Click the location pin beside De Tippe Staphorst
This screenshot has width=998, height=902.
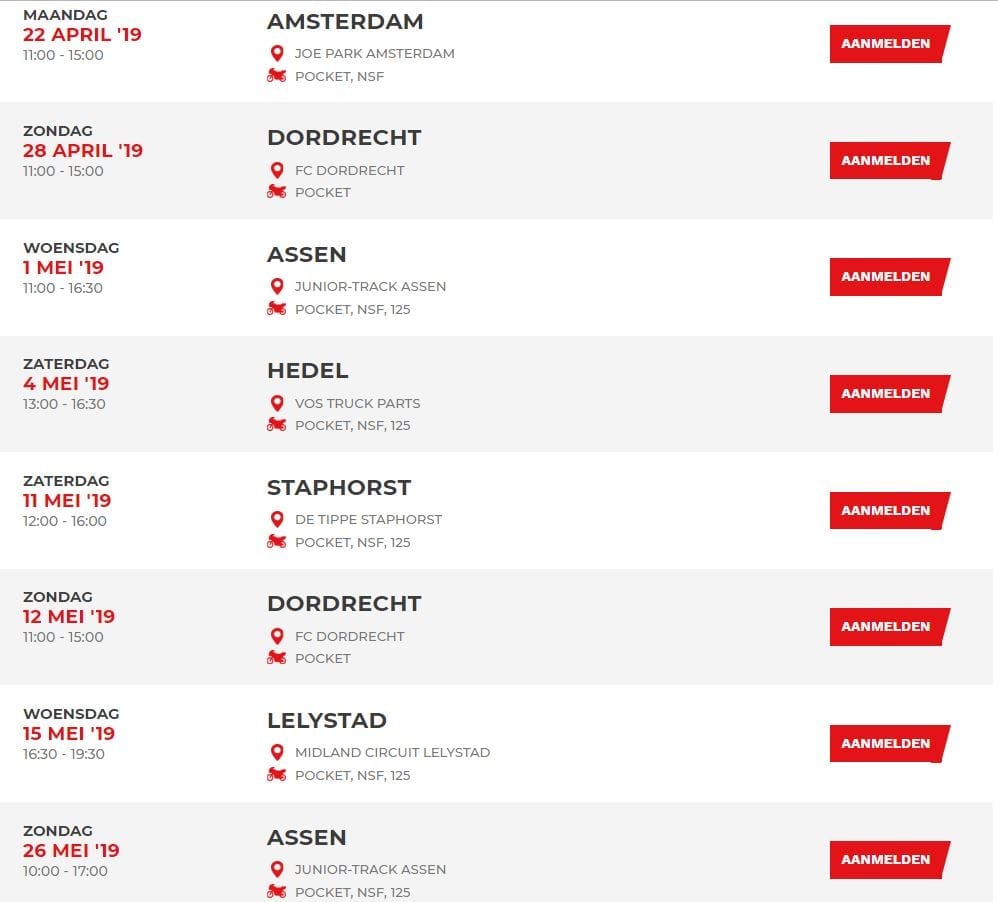pyautogui.click(x=277, y=519)
